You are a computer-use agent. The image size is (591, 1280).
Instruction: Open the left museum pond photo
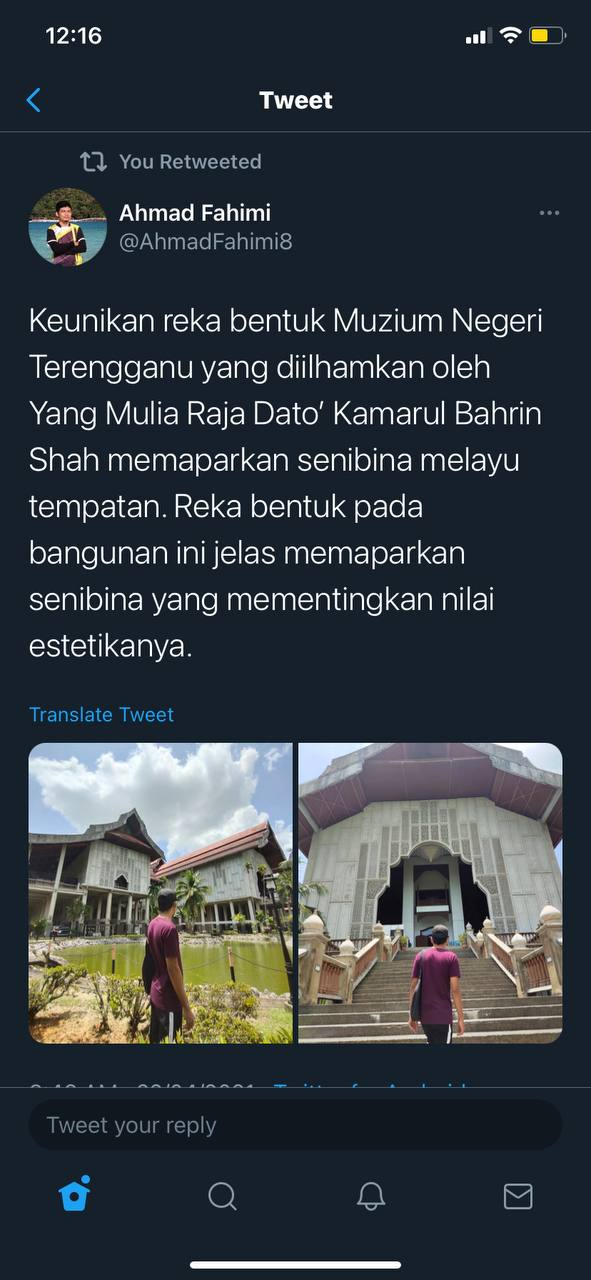[161, 893]
